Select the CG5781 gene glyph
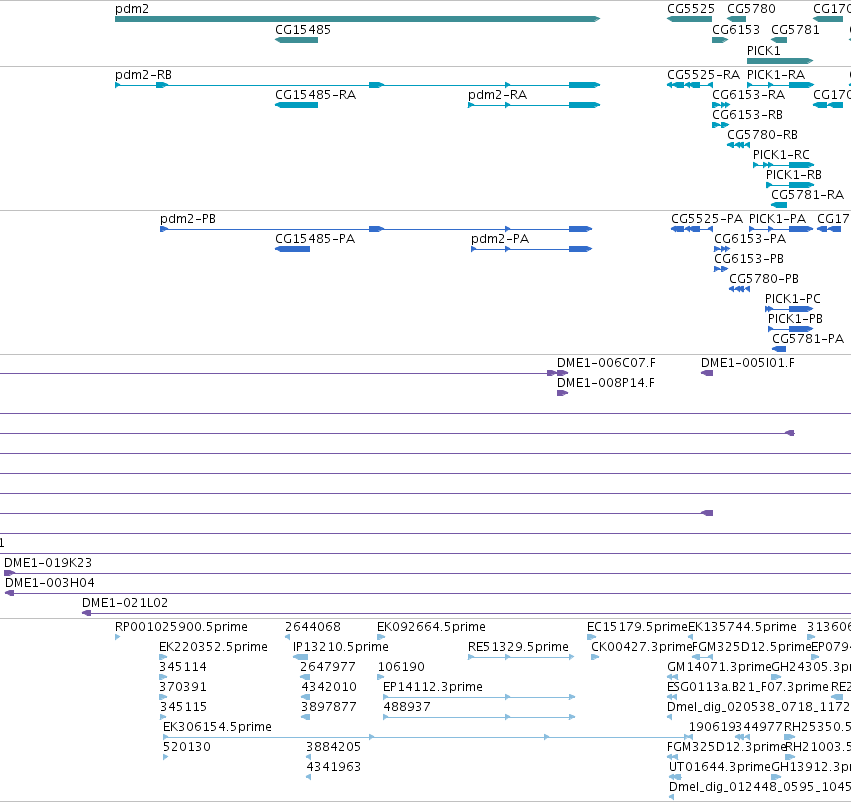The height and width of the screenshot is (802, 851). (779, 40)
